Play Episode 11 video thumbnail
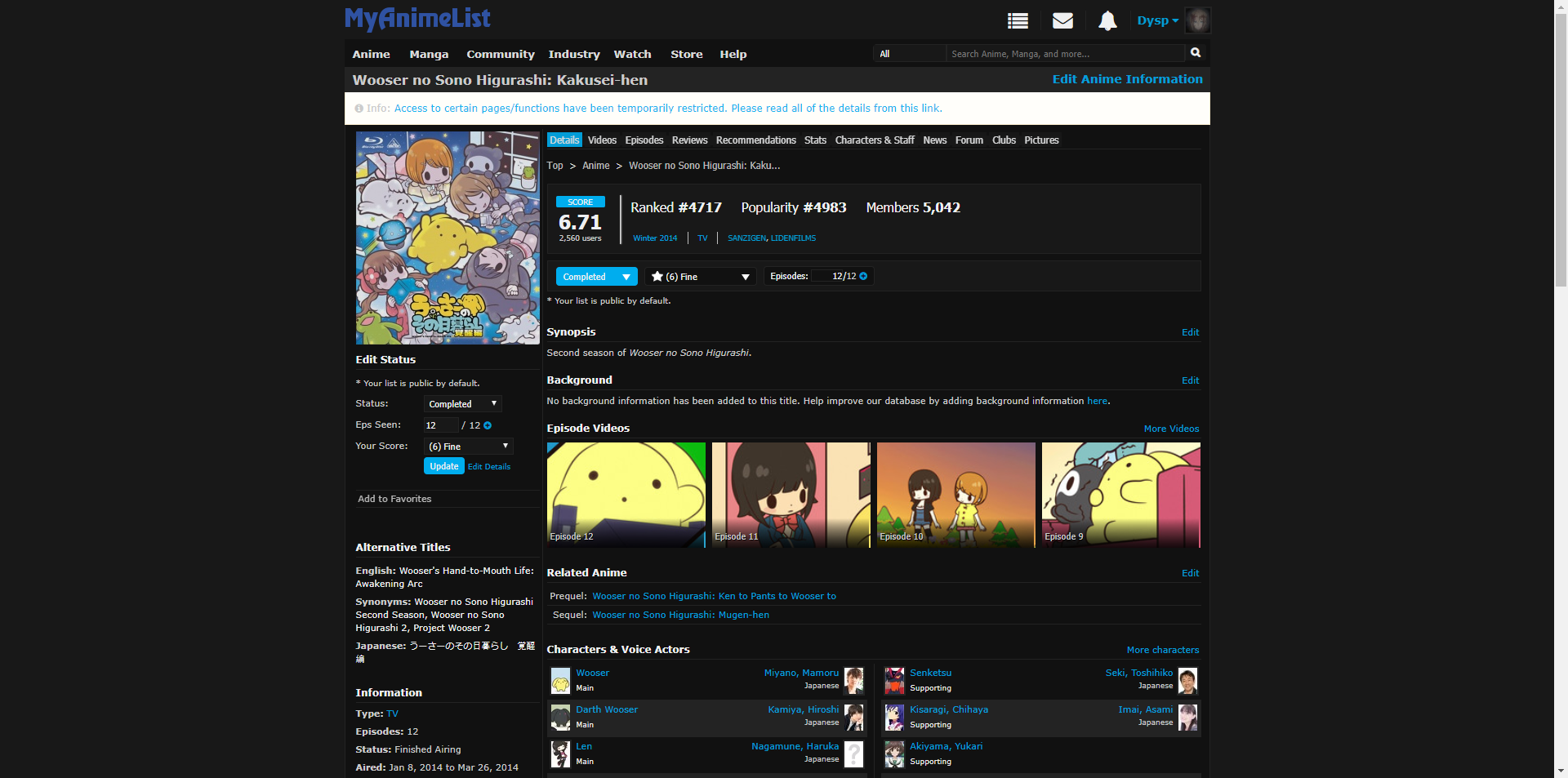This screenshot has height=778, width=1568. pos(791,495)
